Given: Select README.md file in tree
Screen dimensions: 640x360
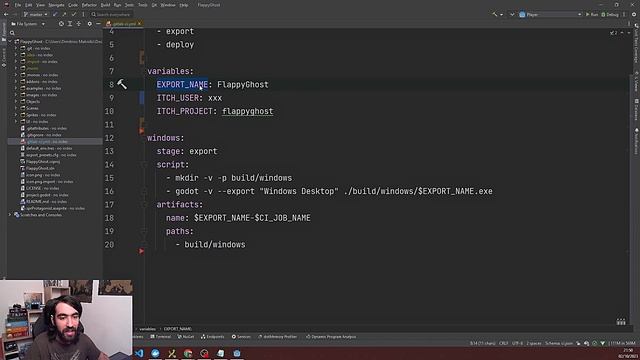Looking at the screenshot, I should point(44,202).
